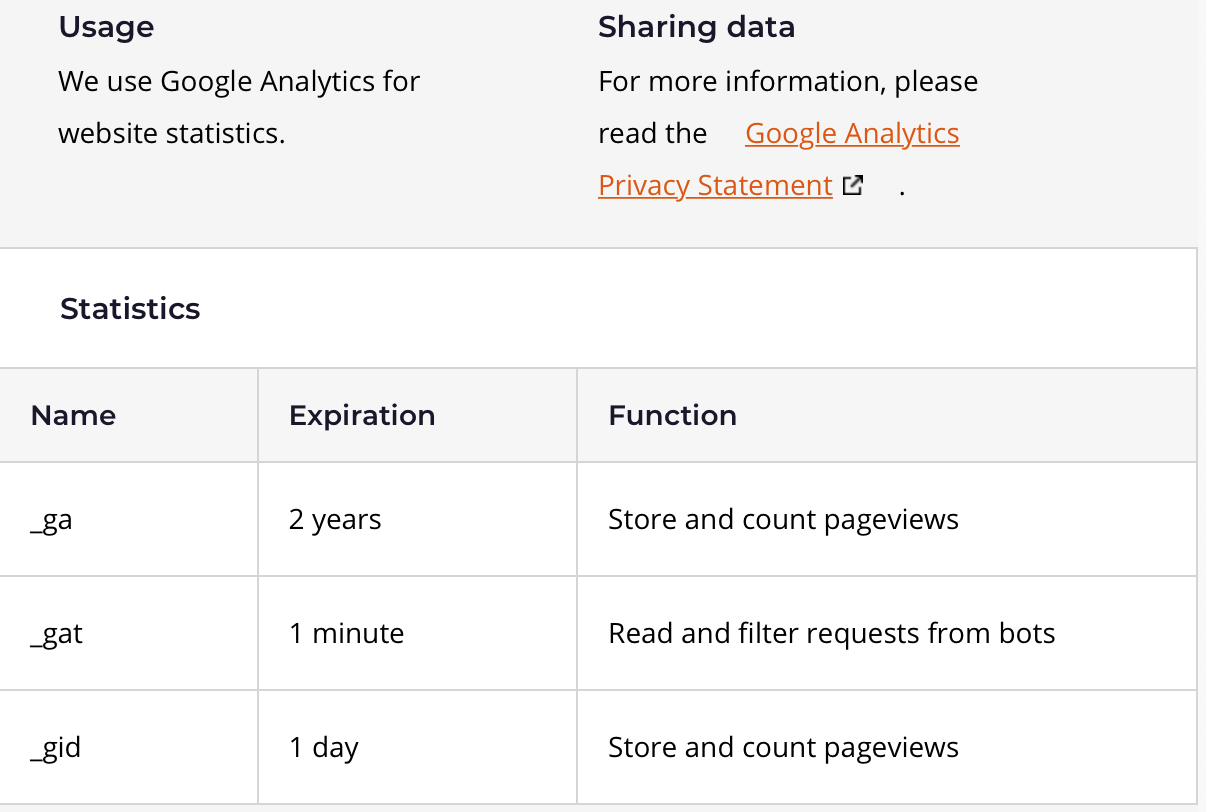Click the Statistics table title
This screenshot has width=1206, height=812.
130,309
